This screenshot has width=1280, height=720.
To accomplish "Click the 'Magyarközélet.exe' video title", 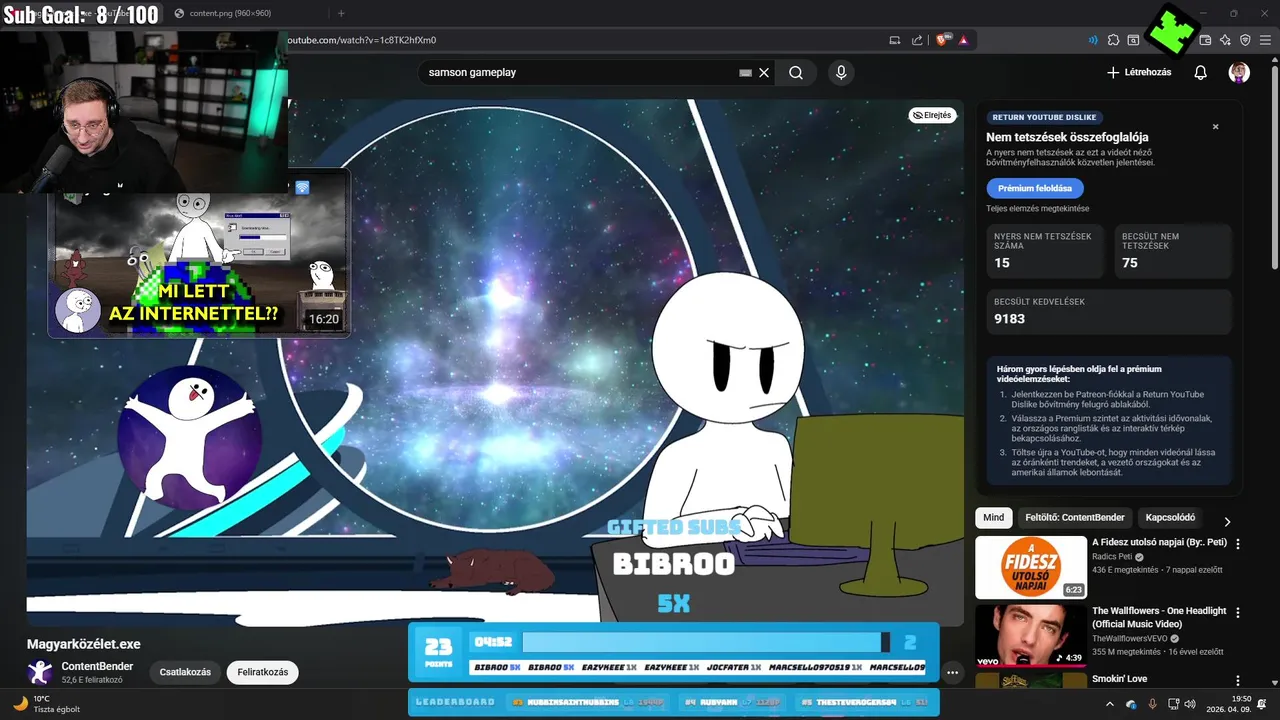I will pos(84,644).
